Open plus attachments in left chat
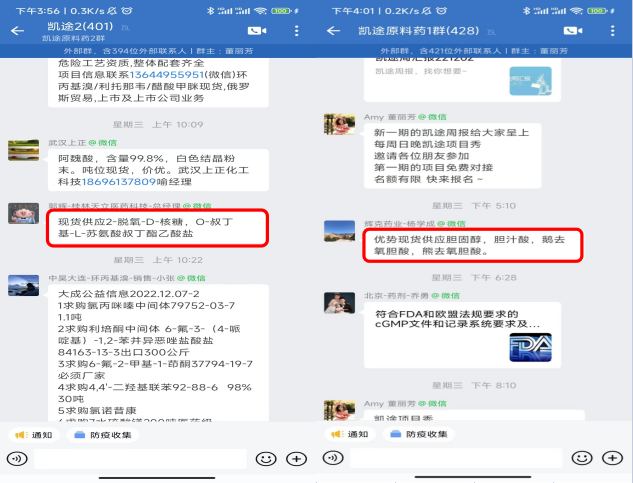The image size is (633, 483). pyautogui.click(x=297, y=459)
